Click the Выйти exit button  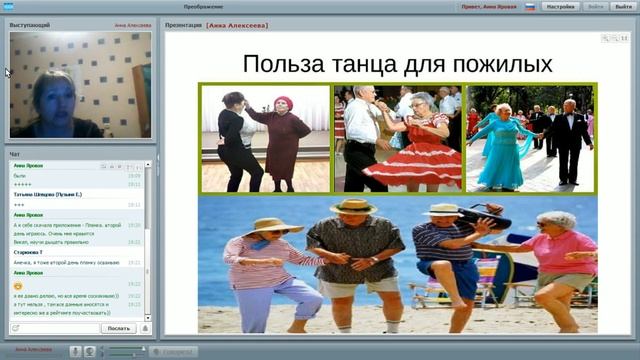(x=623, y=7)
